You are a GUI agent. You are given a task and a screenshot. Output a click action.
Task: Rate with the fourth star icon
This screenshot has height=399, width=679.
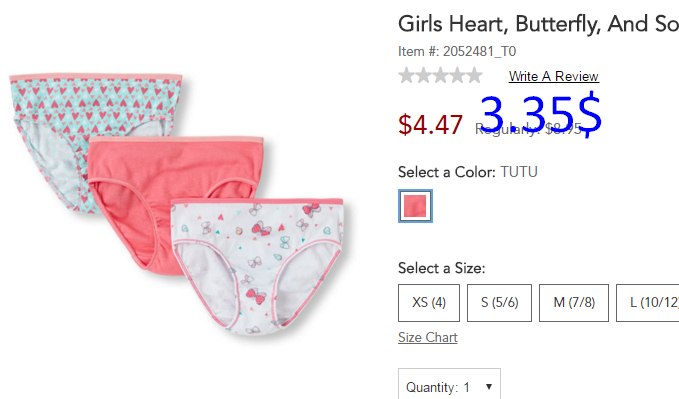[457, 75]
